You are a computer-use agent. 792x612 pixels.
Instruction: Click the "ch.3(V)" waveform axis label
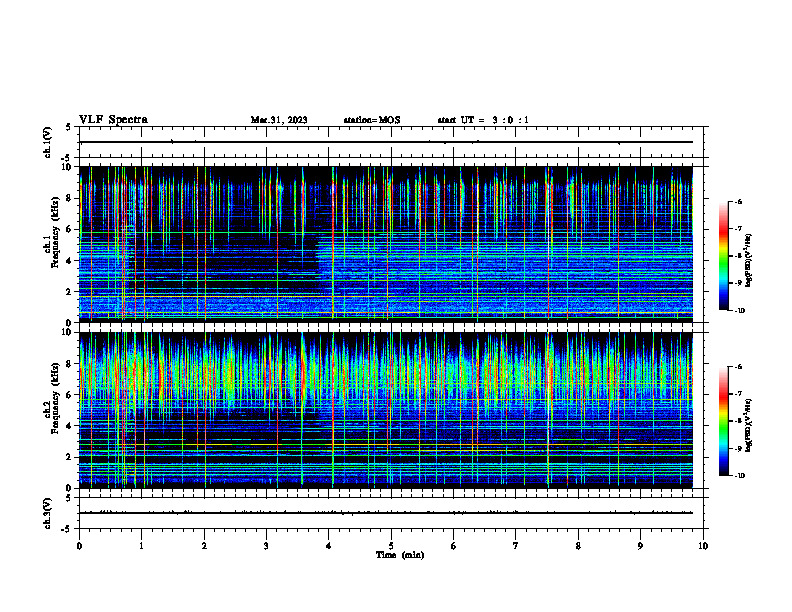[x=47, y=513]
